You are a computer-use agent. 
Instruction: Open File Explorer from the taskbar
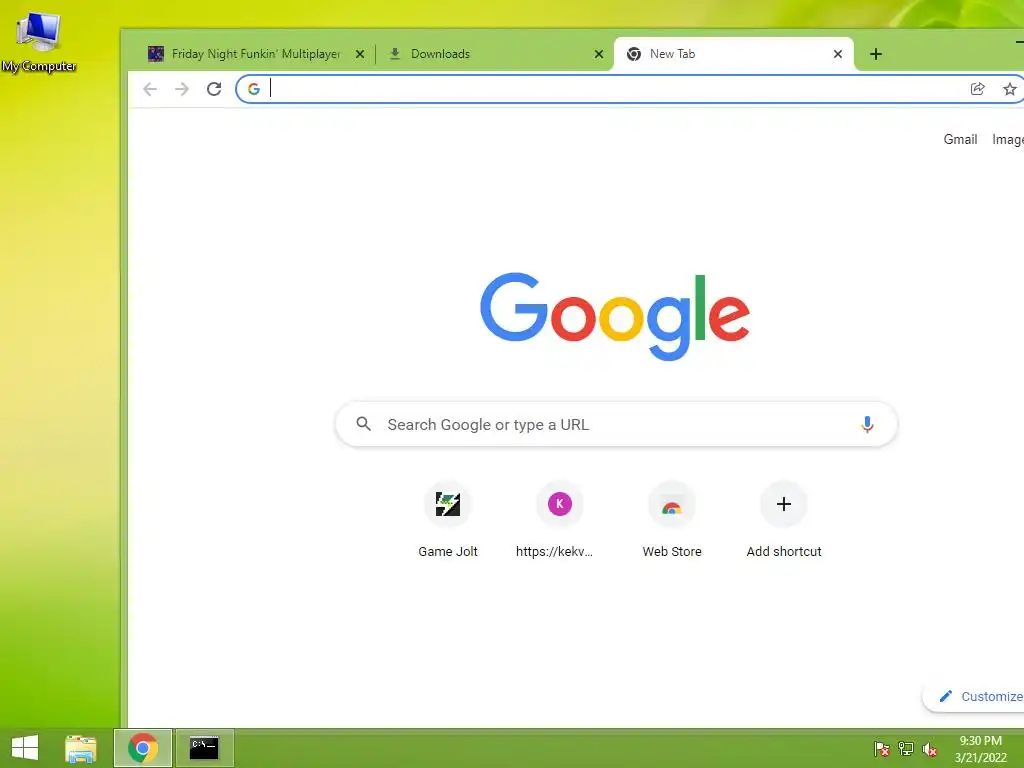[81, 748]
